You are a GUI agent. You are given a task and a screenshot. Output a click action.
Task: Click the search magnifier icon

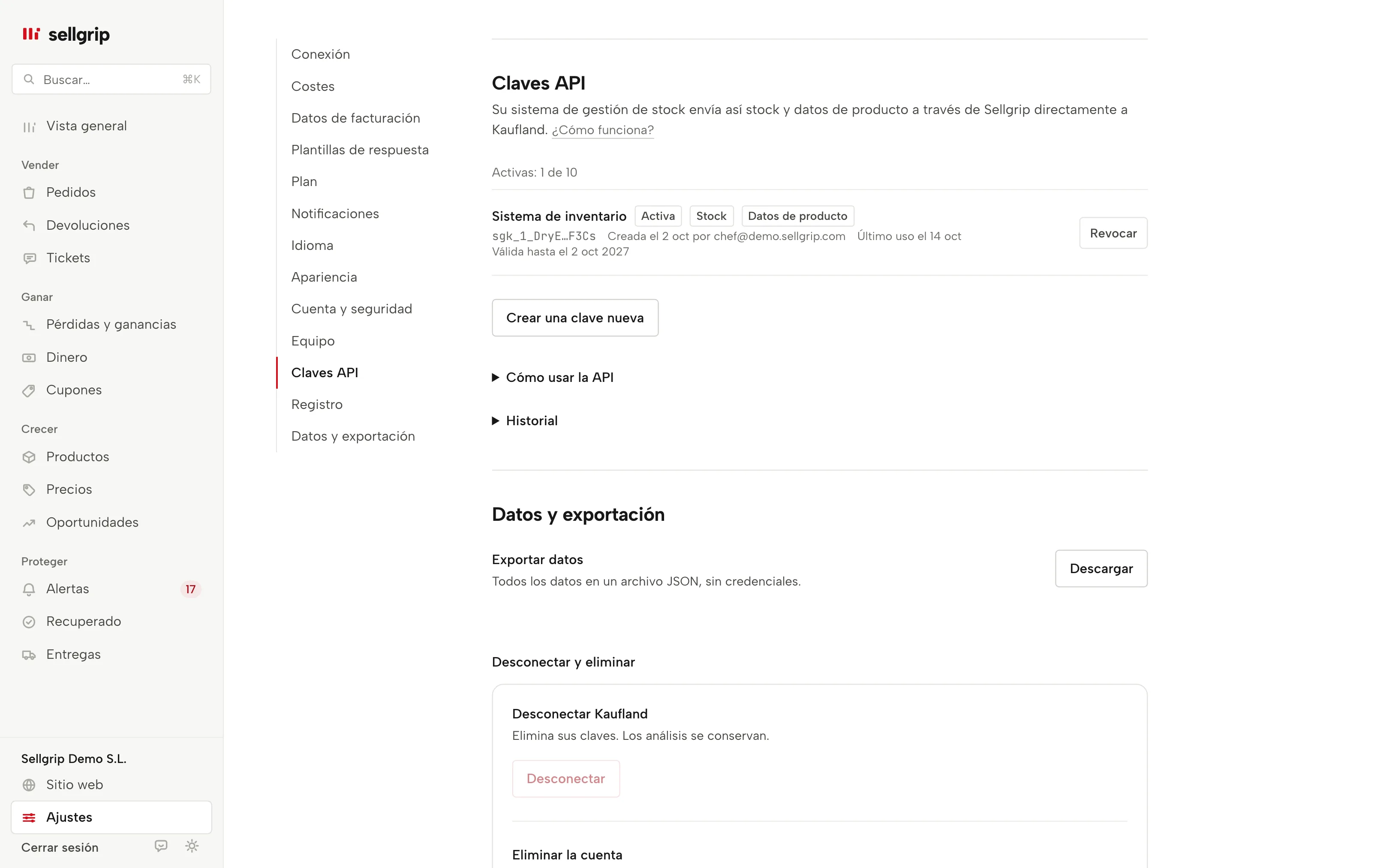tap(29, 79)
